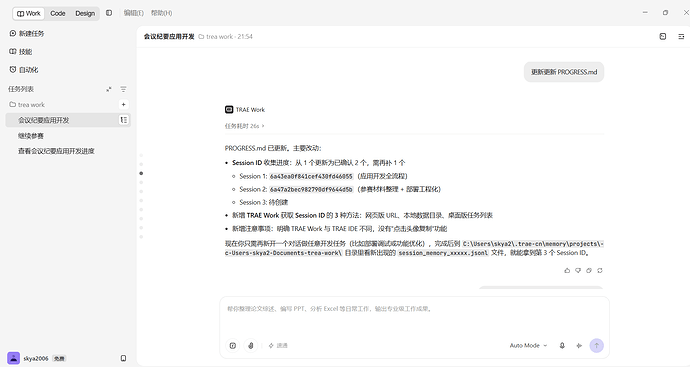
Task: Maximize the application window
Action: point(665,13)
